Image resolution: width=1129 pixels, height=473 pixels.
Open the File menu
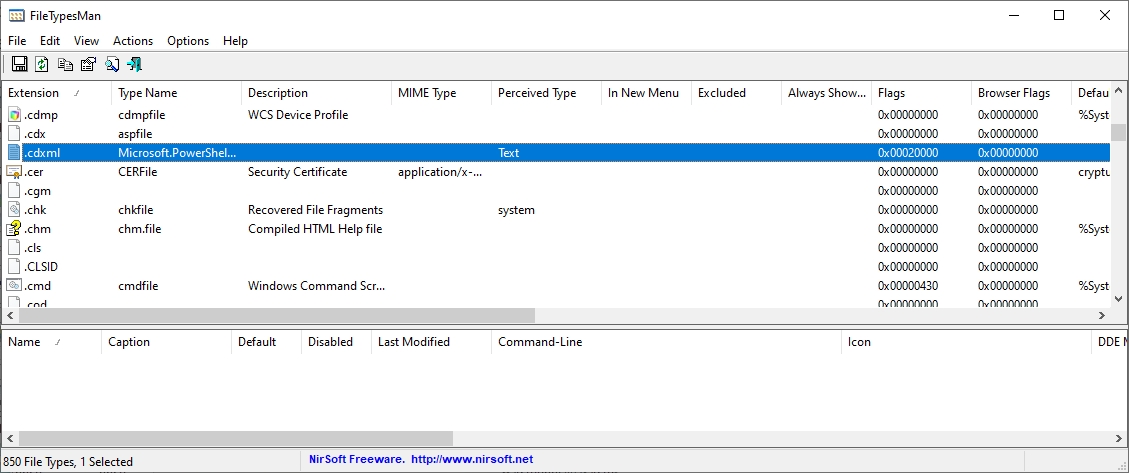(17, 41)
